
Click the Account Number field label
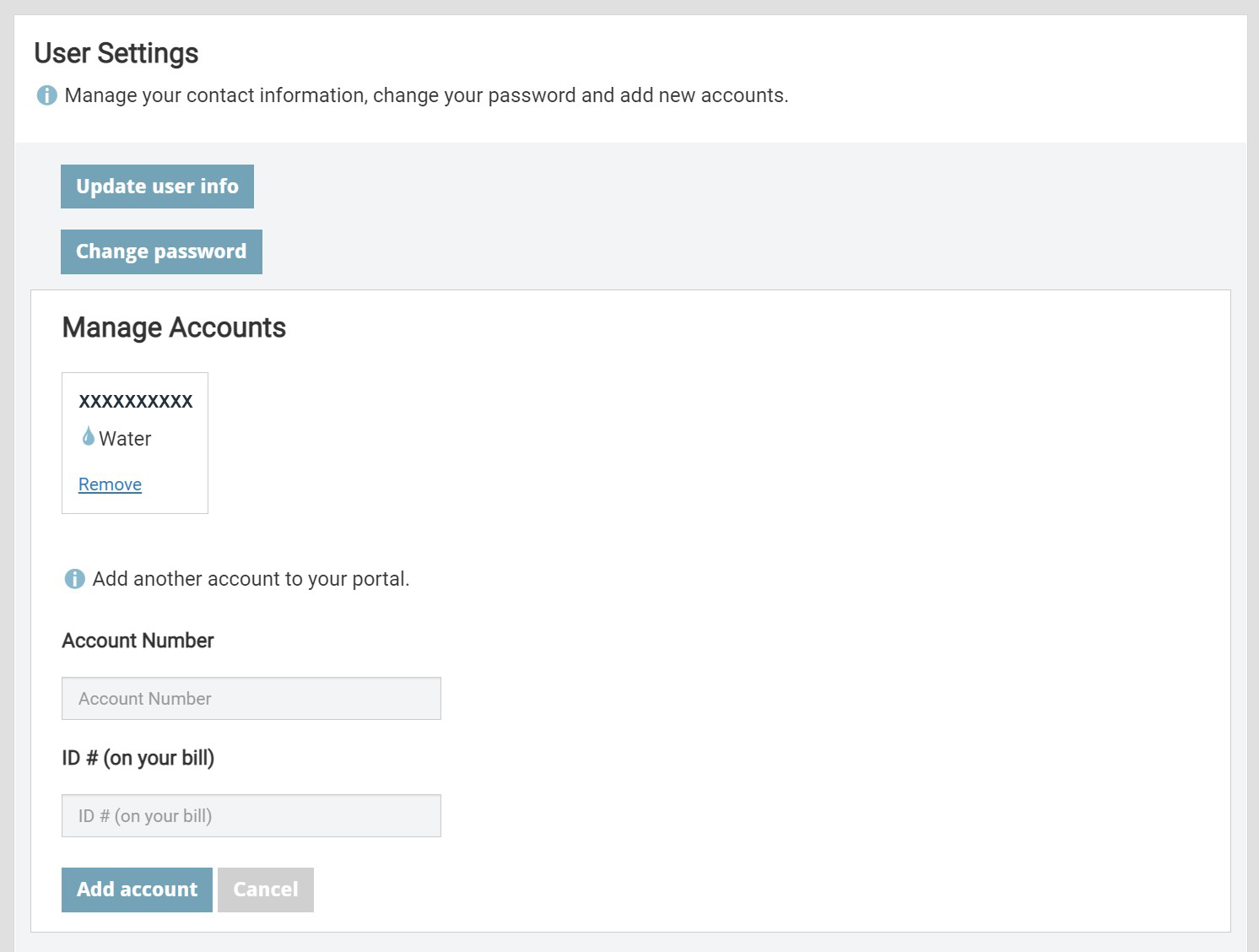[x=138, y=641]
